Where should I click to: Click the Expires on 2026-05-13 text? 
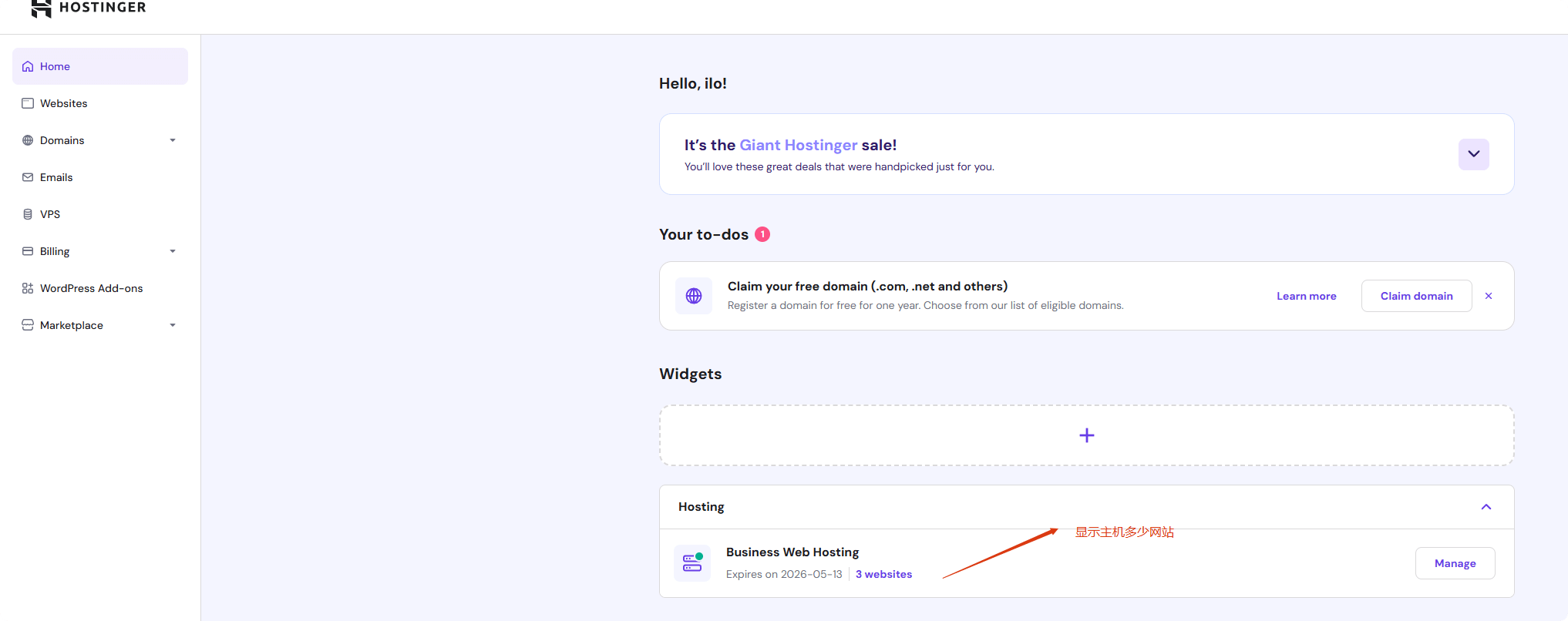(x=784, y=574)
